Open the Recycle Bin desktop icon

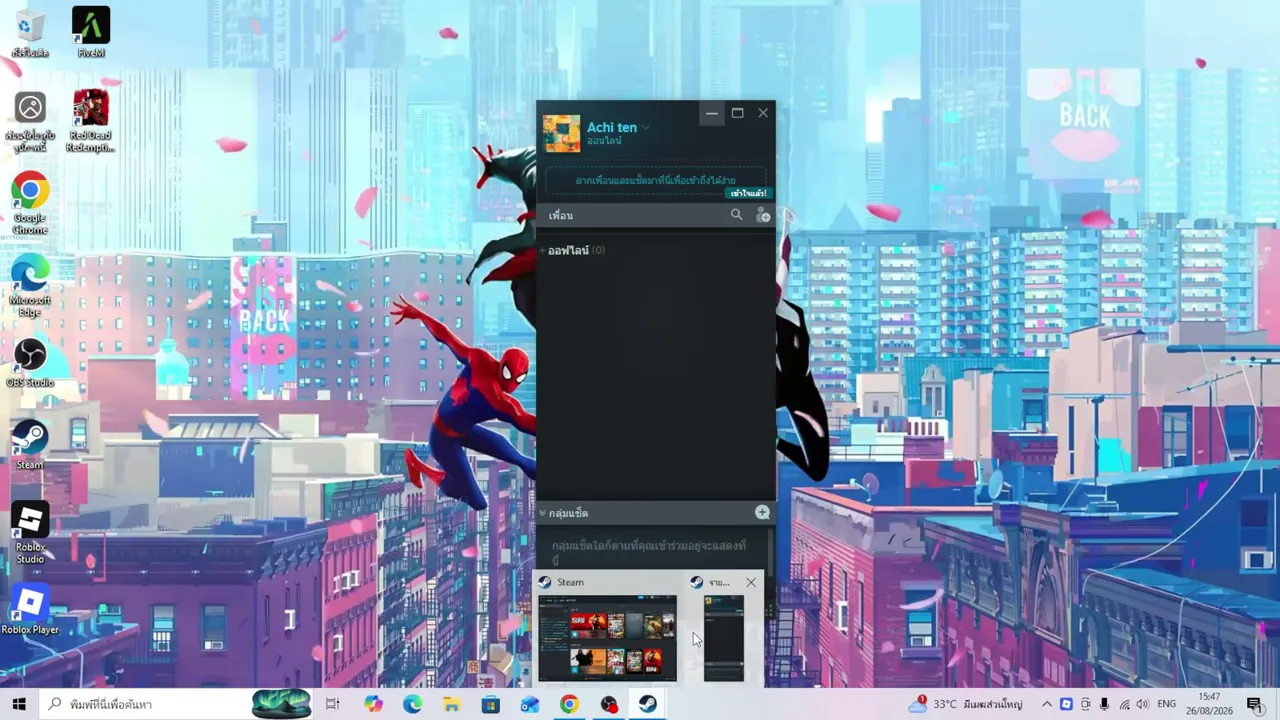30,33
